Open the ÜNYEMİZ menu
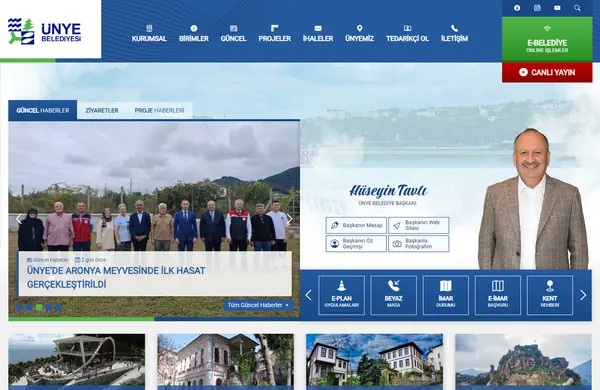 tap(359, 34)
